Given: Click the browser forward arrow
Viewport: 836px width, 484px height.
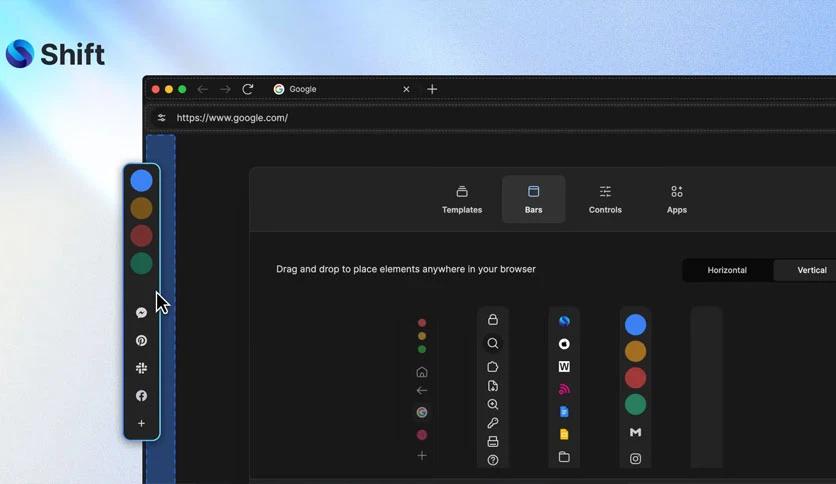Looking at the screenshot, I should (225, 89).
